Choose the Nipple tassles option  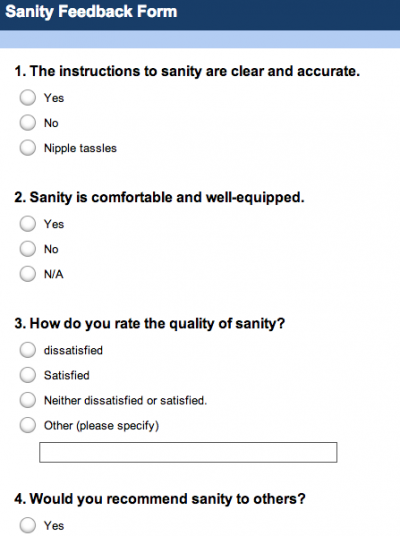coord(28,148)
